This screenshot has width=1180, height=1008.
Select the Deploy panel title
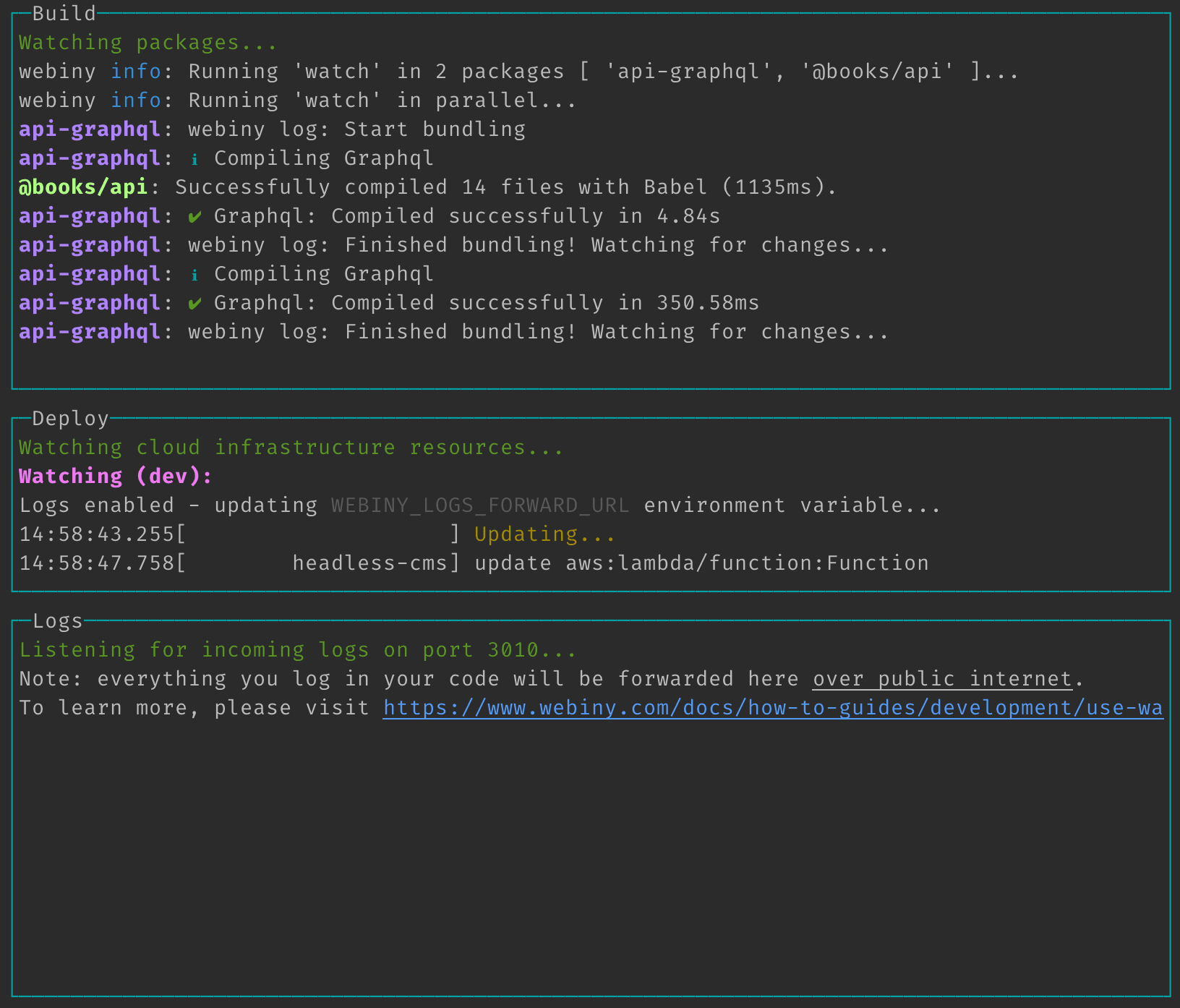pyautogui.click(x=70, y=419)
